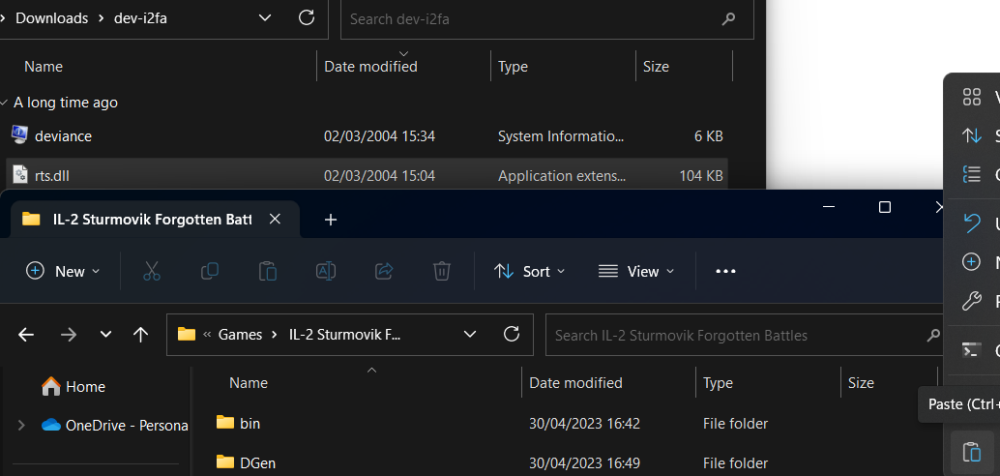The width and height of the screenshot is (1000, 476).
Task: Click the Share icon in toolbar
Action: (383, 271)
